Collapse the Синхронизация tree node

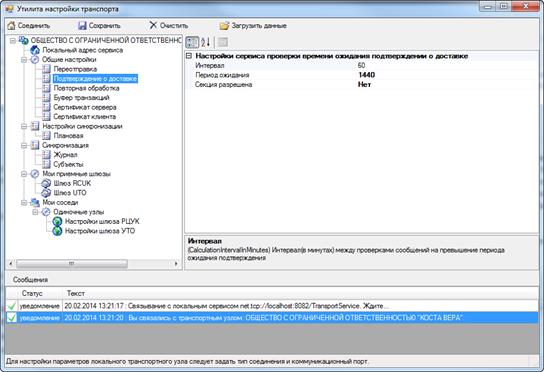(24, 145)
